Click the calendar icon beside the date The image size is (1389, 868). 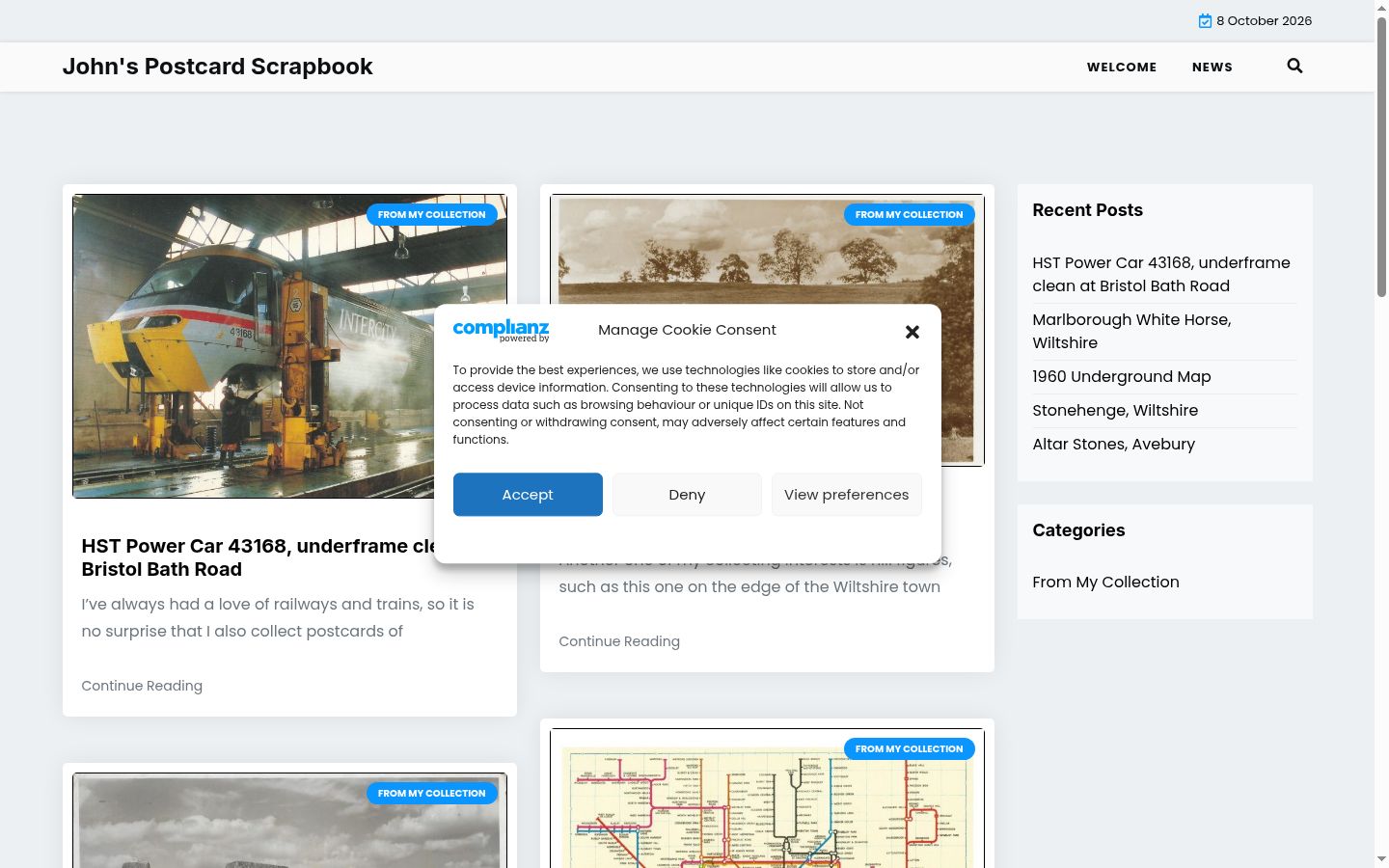1205,21
